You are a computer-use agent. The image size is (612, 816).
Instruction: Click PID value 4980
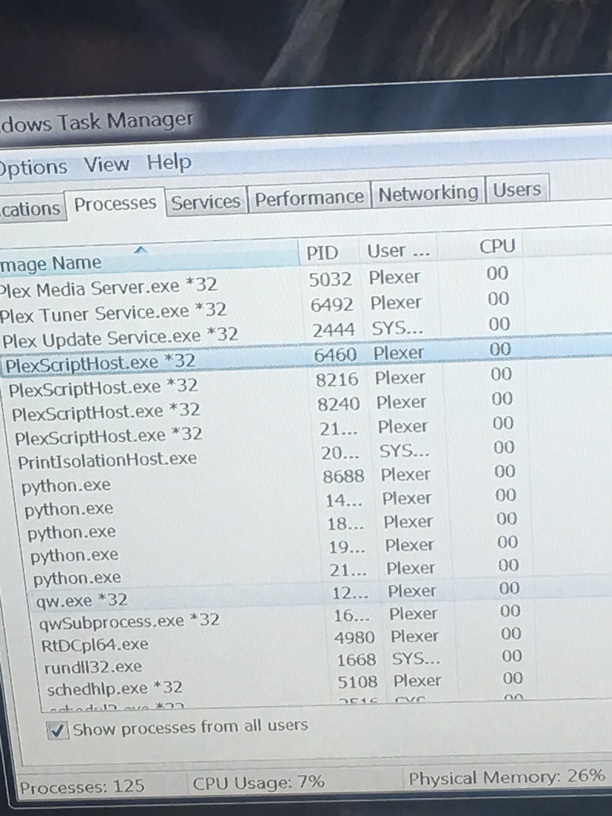coord(354,637)
